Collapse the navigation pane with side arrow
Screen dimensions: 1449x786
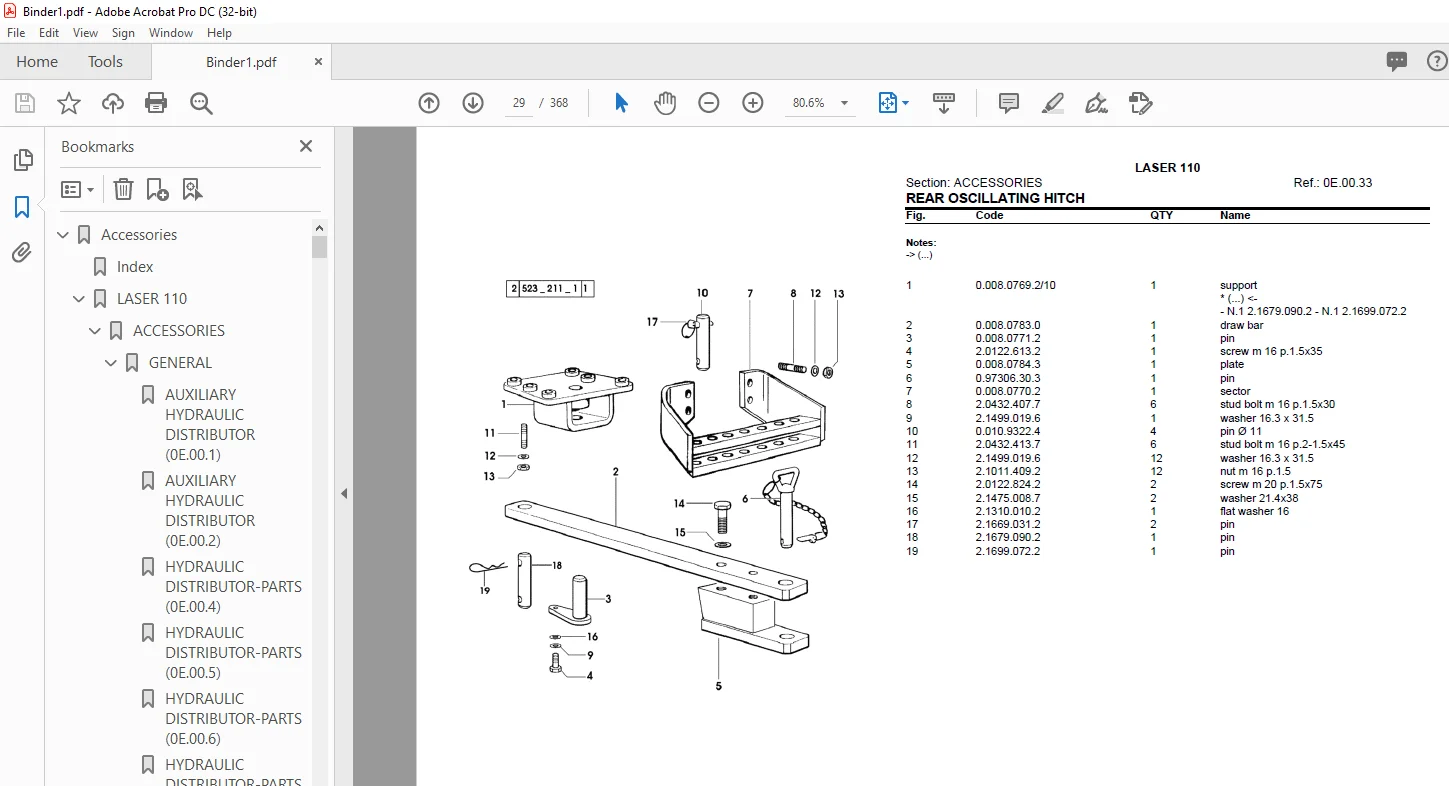pyautogui.click(x=344, y=493)
